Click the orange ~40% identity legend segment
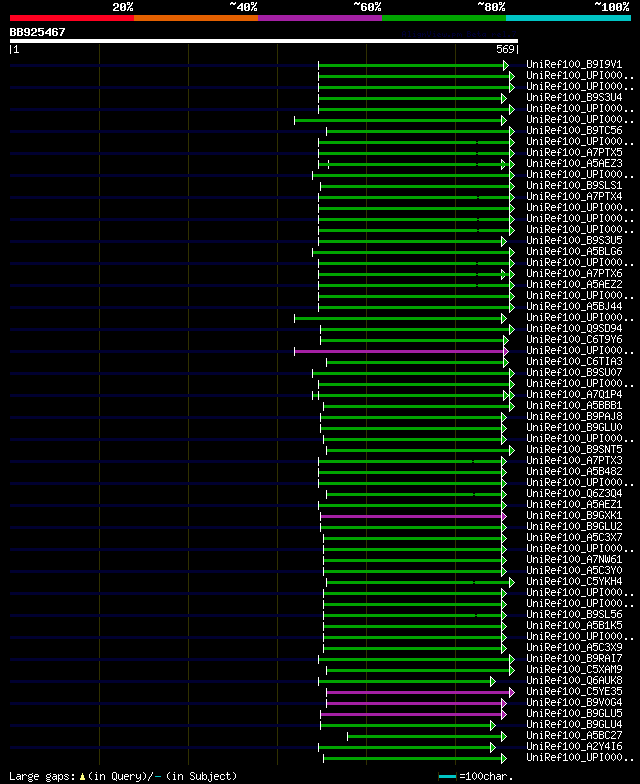The width and height of the screenshot is (640, 784). [196, 18]
